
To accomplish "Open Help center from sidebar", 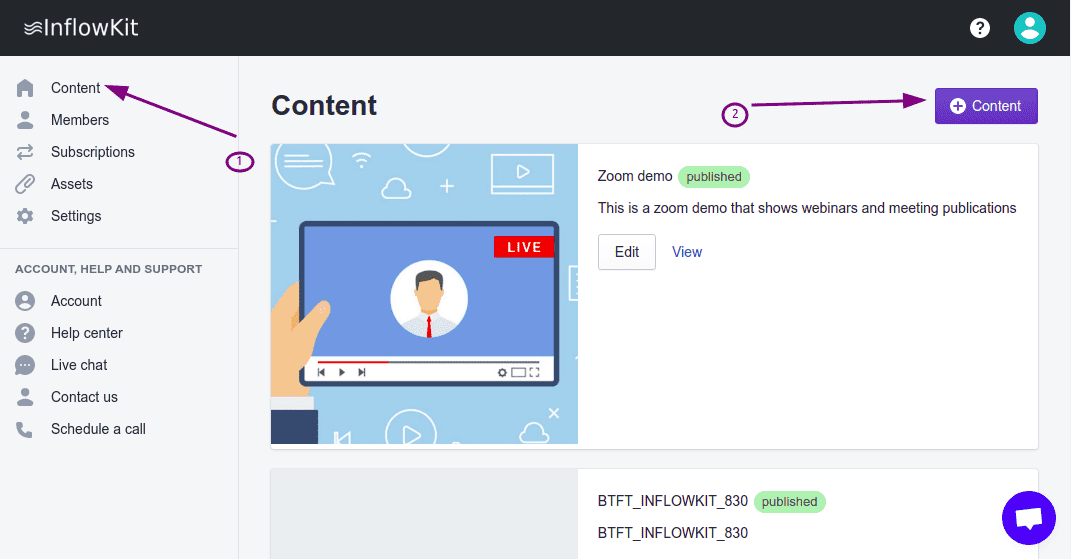I will pyautogui.click(x=87, y=333).
